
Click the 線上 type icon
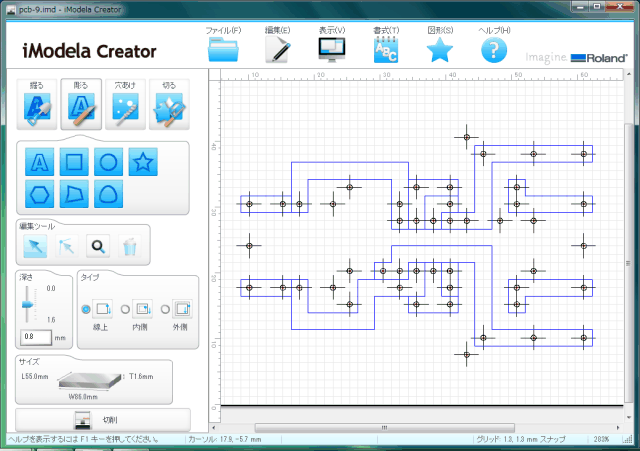click(102, 309)
